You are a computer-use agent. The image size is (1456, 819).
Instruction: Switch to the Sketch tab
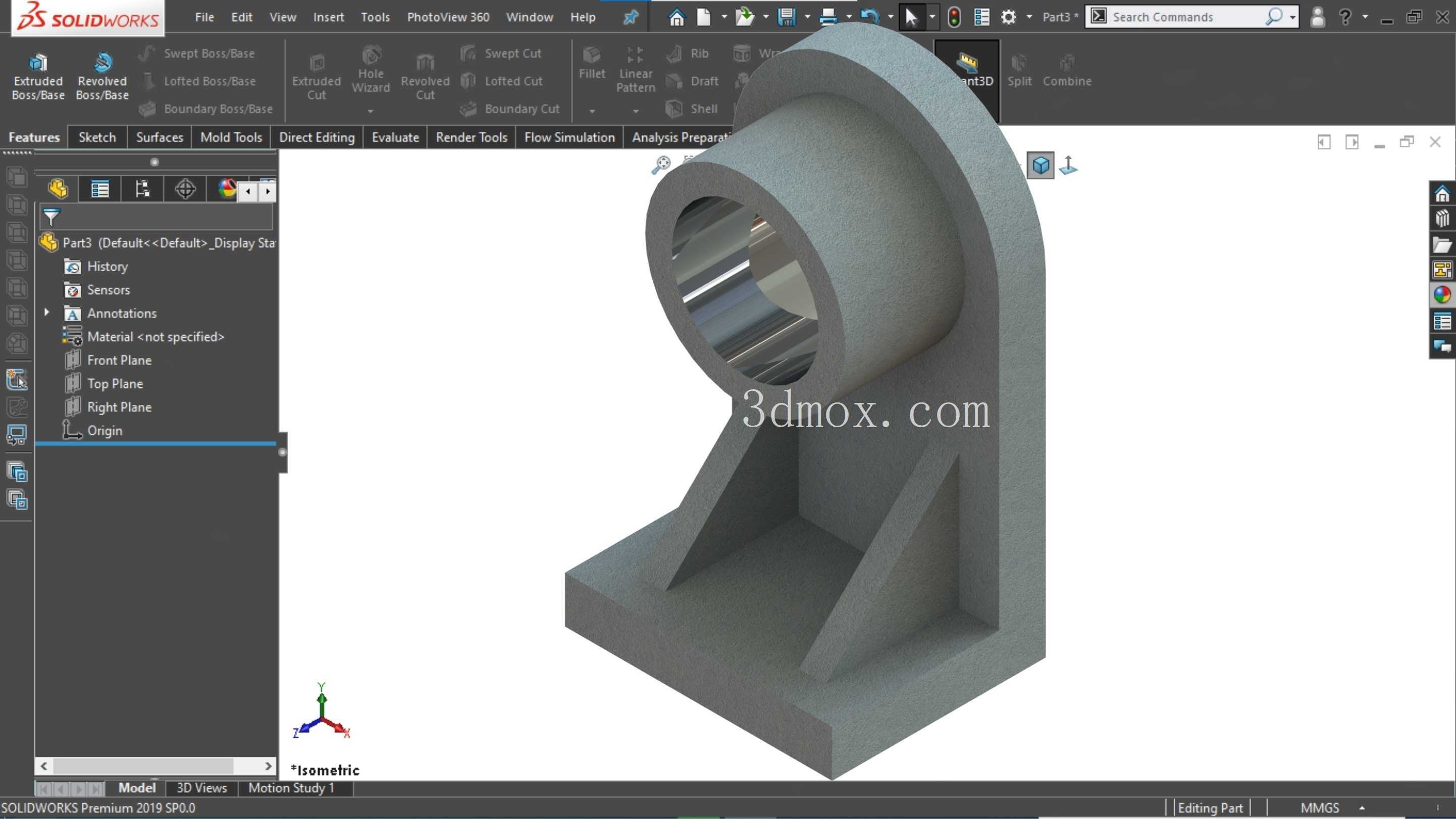click(x=97, y=137)
